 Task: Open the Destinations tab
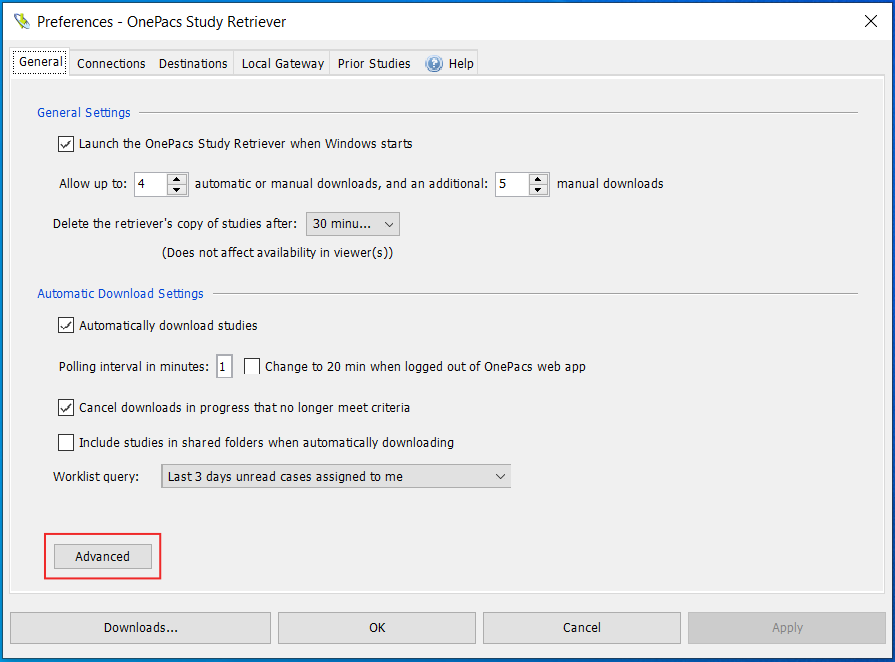[193, 63]
